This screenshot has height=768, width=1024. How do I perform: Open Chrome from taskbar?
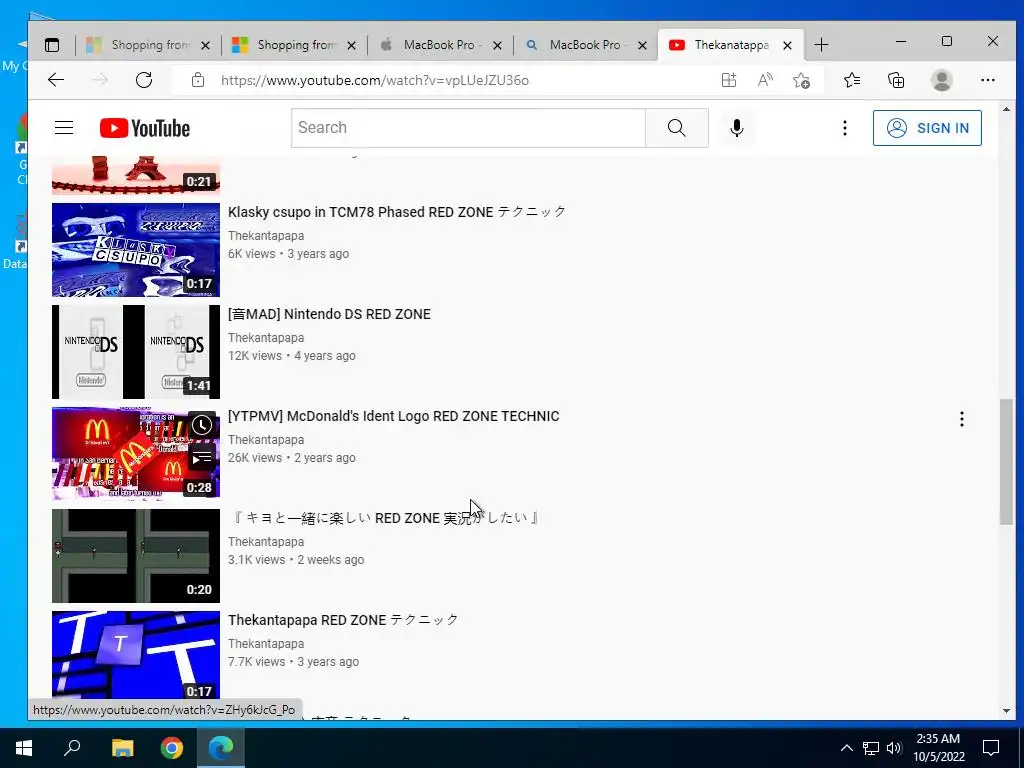(x=172, y=748)
